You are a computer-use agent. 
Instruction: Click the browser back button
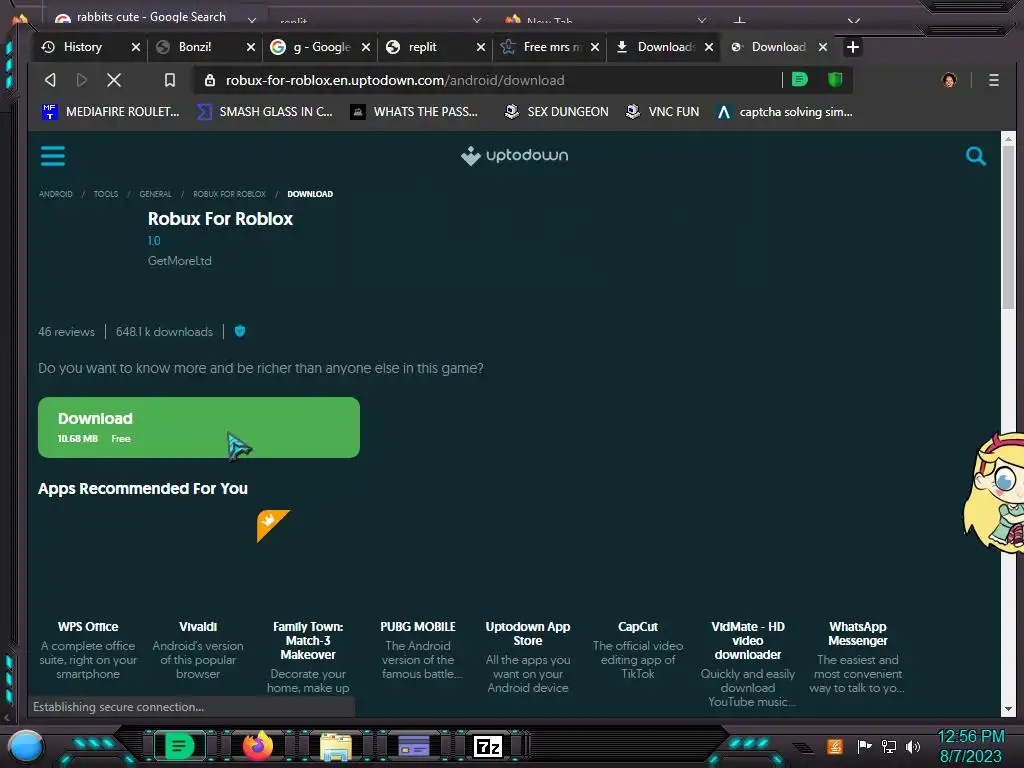click(50, 80)
